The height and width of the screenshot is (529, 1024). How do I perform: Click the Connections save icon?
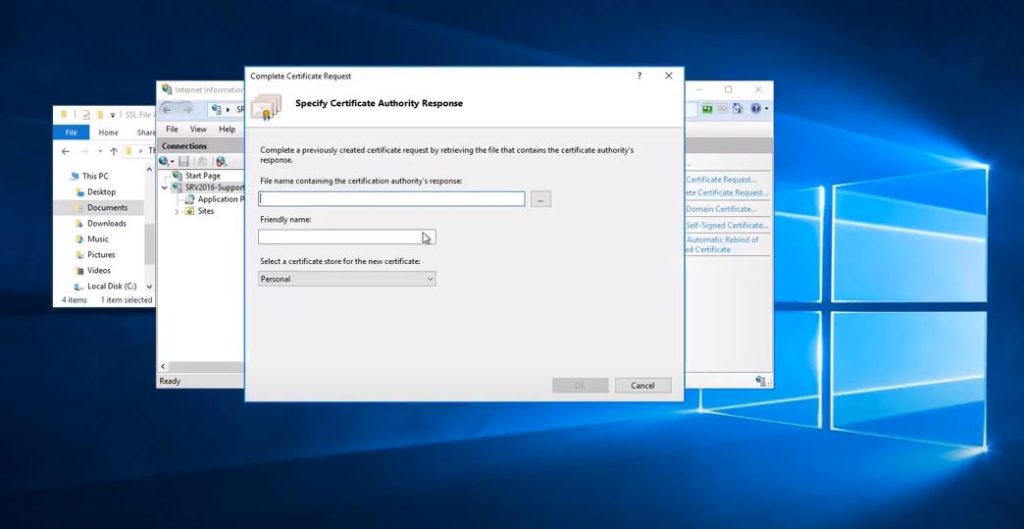point(184,161)
